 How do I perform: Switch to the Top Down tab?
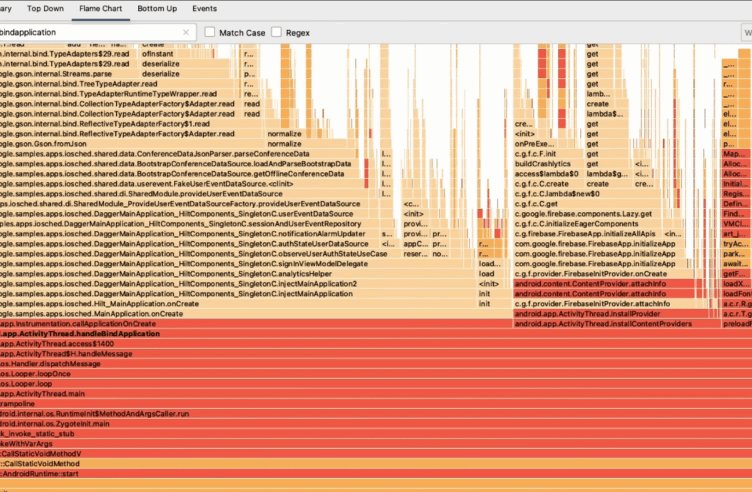pos(45,9)
